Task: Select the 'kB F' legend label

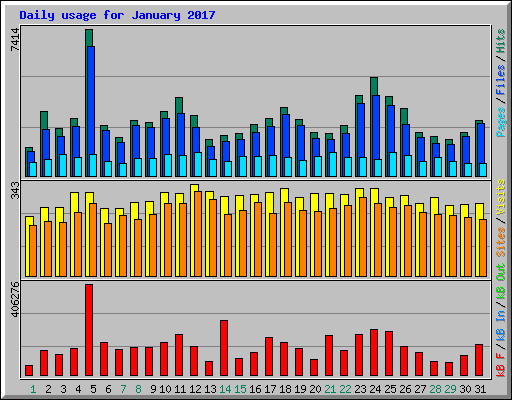Action: pos(501,365)
